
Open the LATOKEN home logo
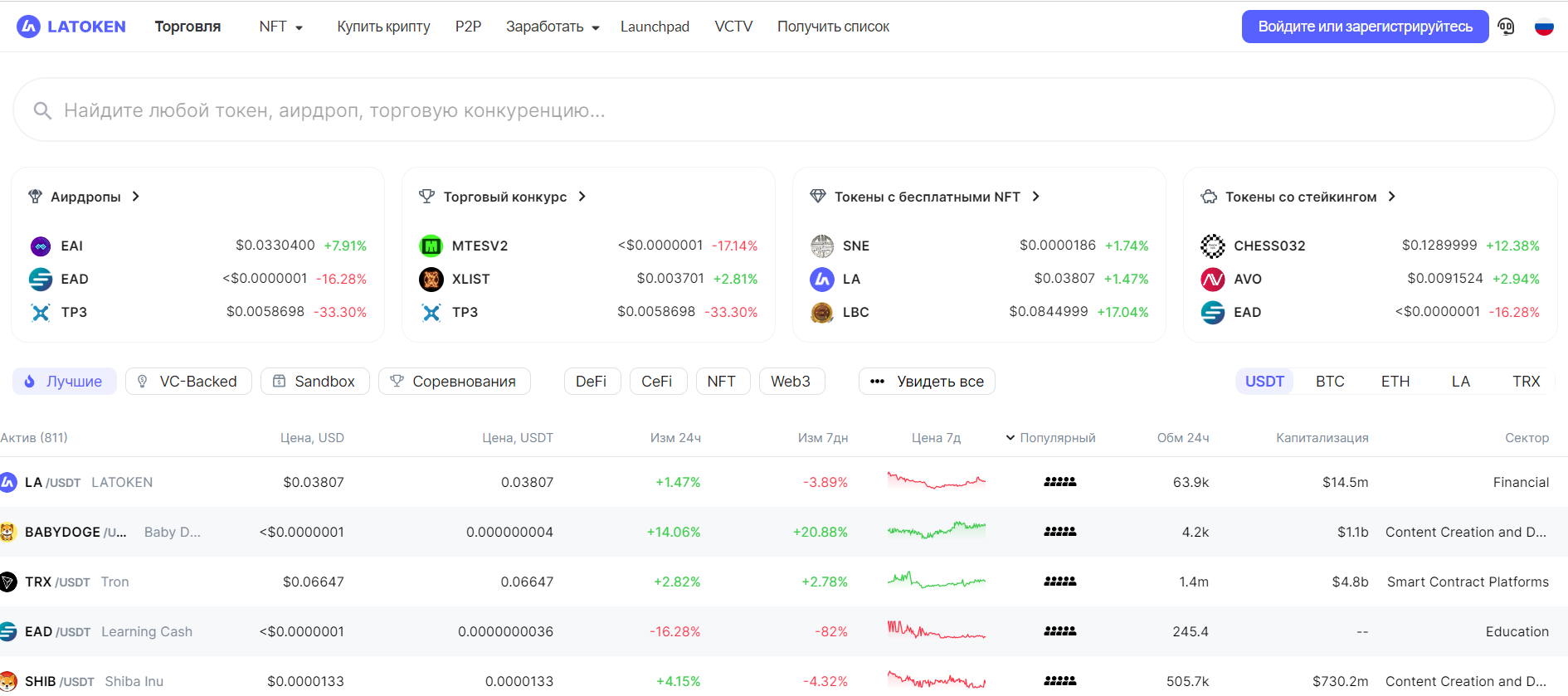coord(71,27)
